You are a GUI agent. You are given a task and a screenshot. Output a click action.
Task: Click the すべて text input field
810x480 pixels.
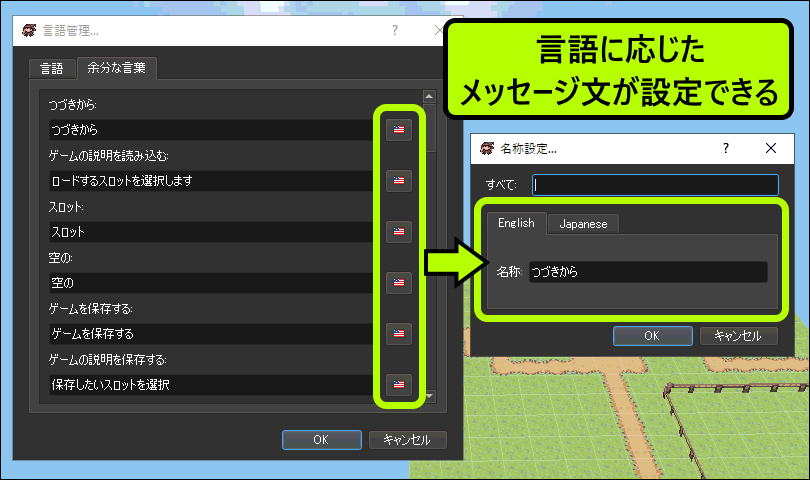[655, 185]
